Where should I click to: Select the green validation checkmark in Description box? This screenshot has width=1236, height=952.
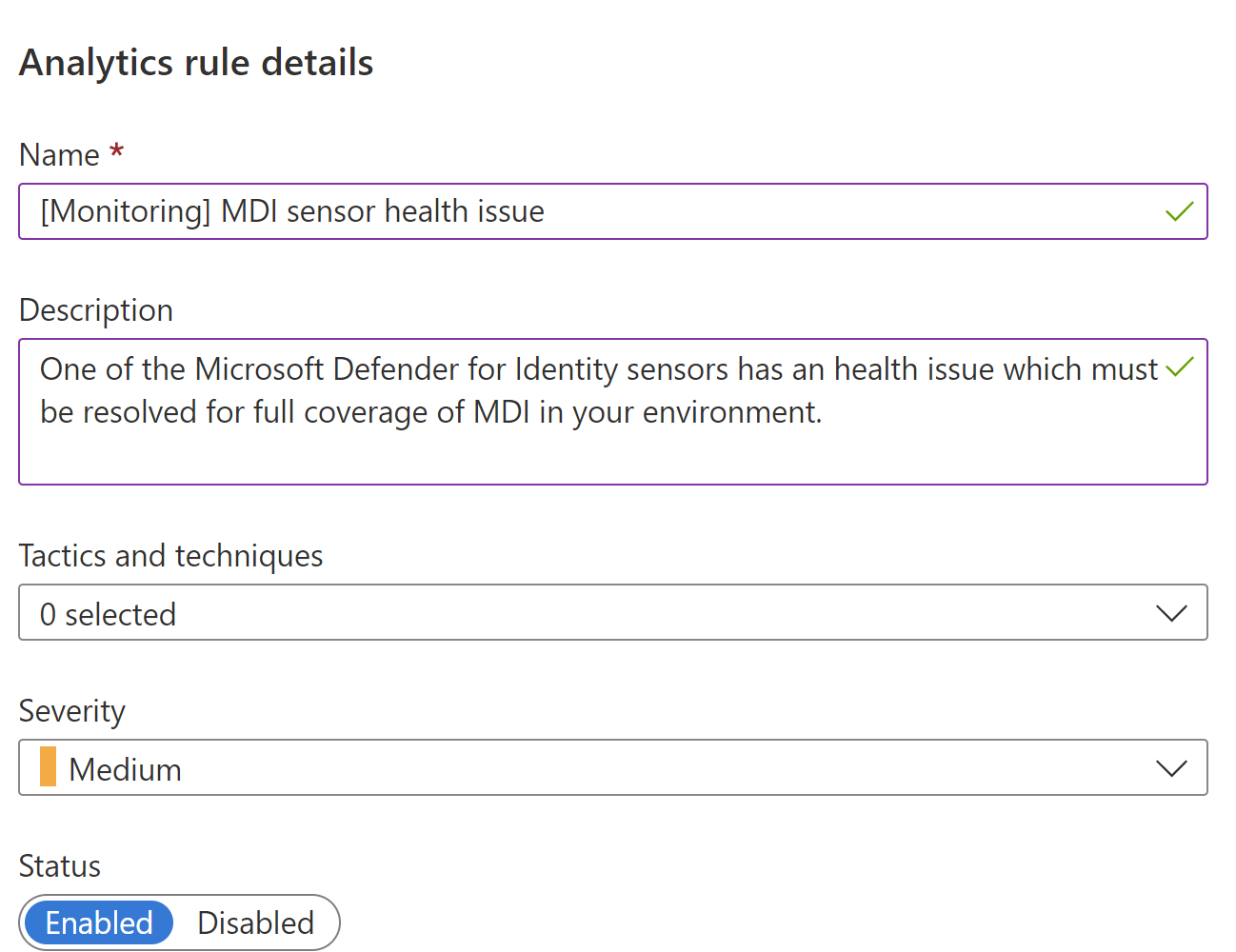(1179, 367)
